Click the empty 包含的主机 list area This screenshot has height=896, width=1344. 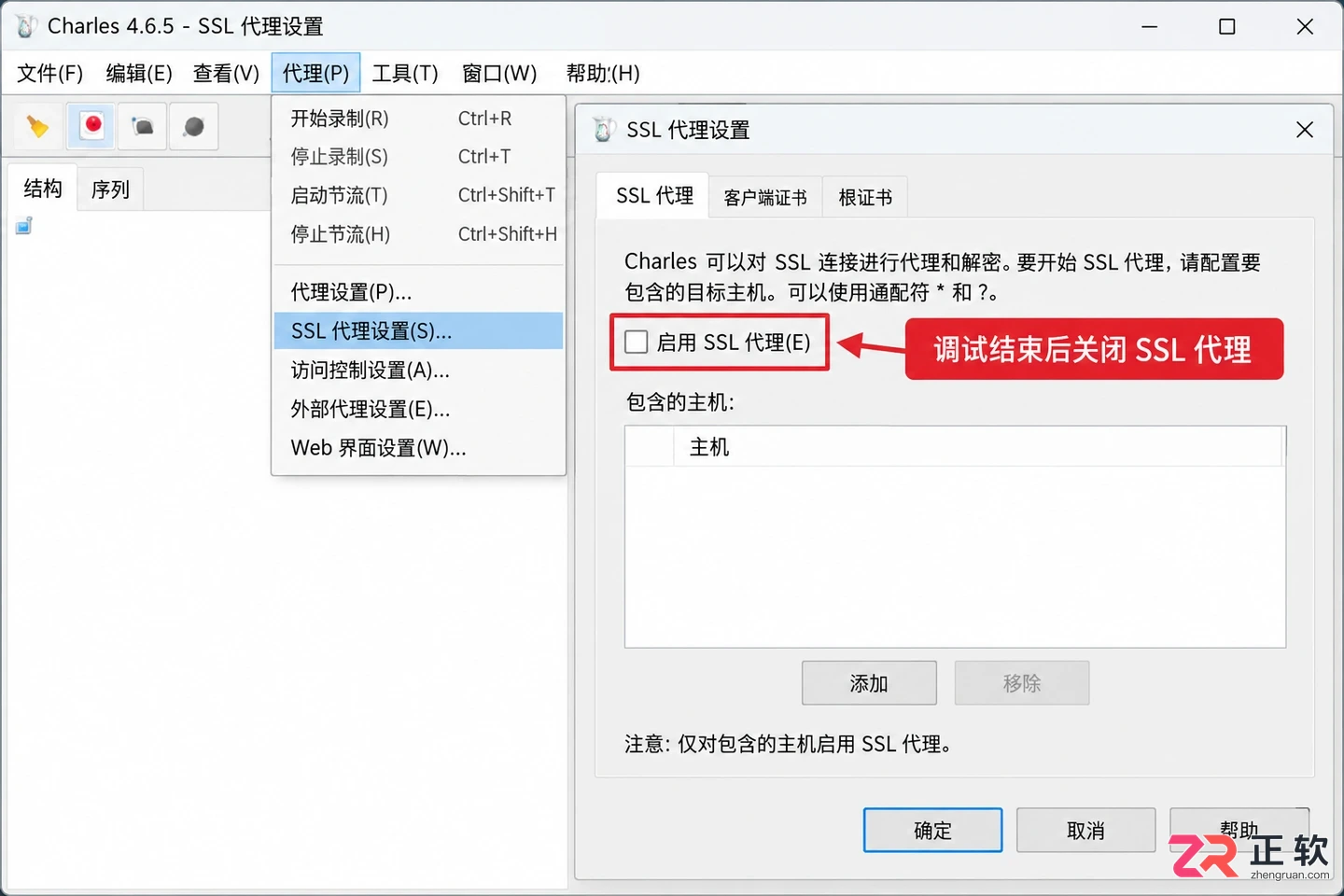(955, 556)
